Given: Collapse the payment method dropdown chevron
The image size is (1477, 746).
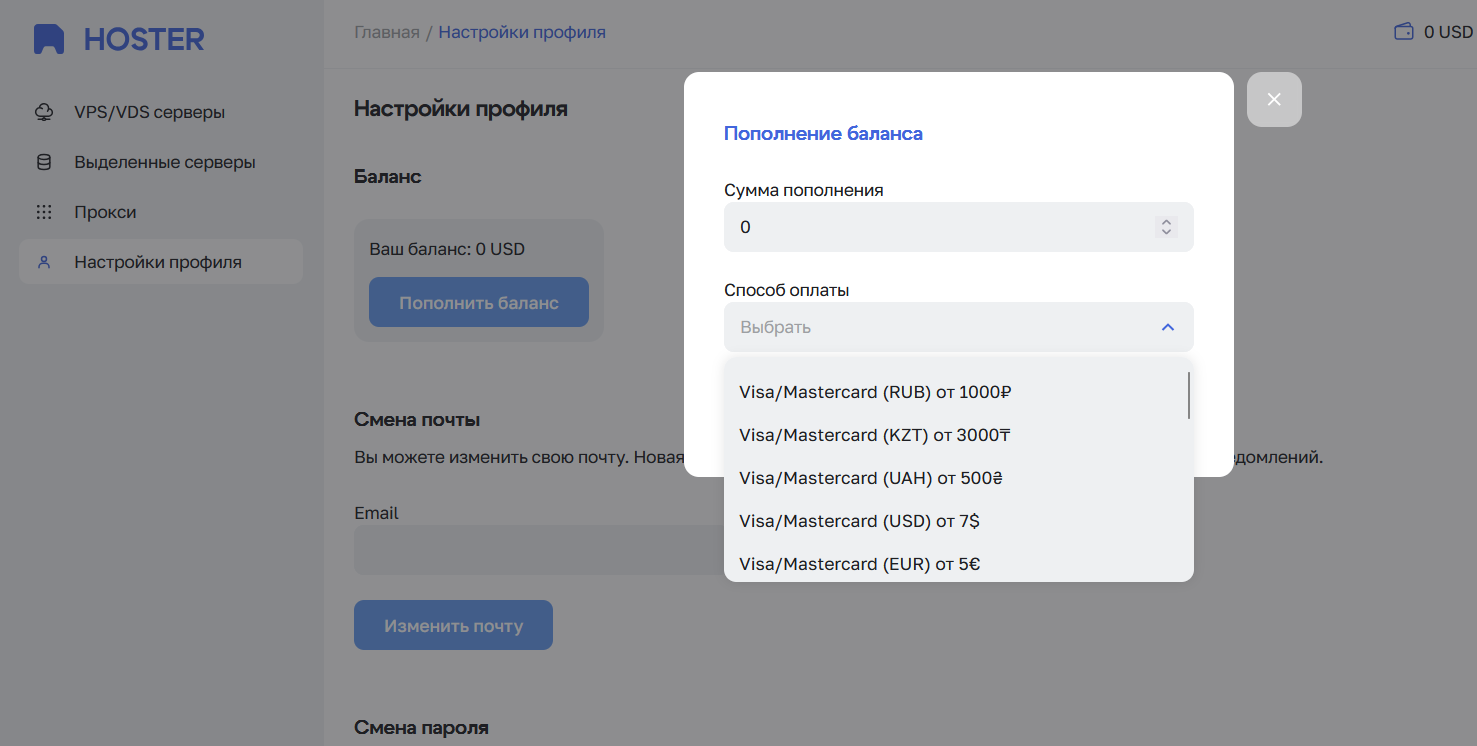Looking at the screenshot, I should click(x=1167, y=327).
